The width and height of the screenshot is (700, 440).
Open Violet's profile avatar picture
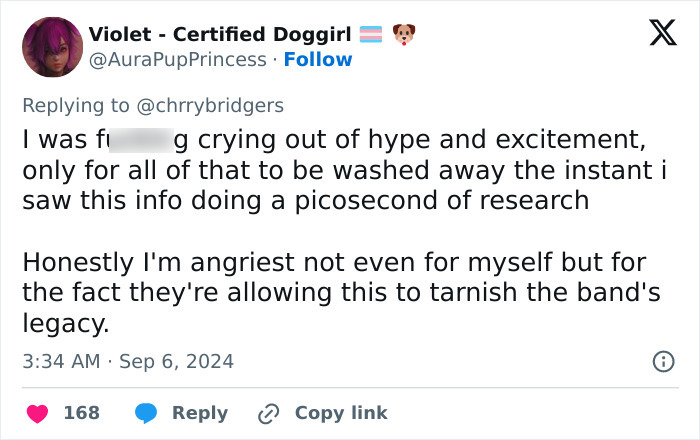click(52, 47)
